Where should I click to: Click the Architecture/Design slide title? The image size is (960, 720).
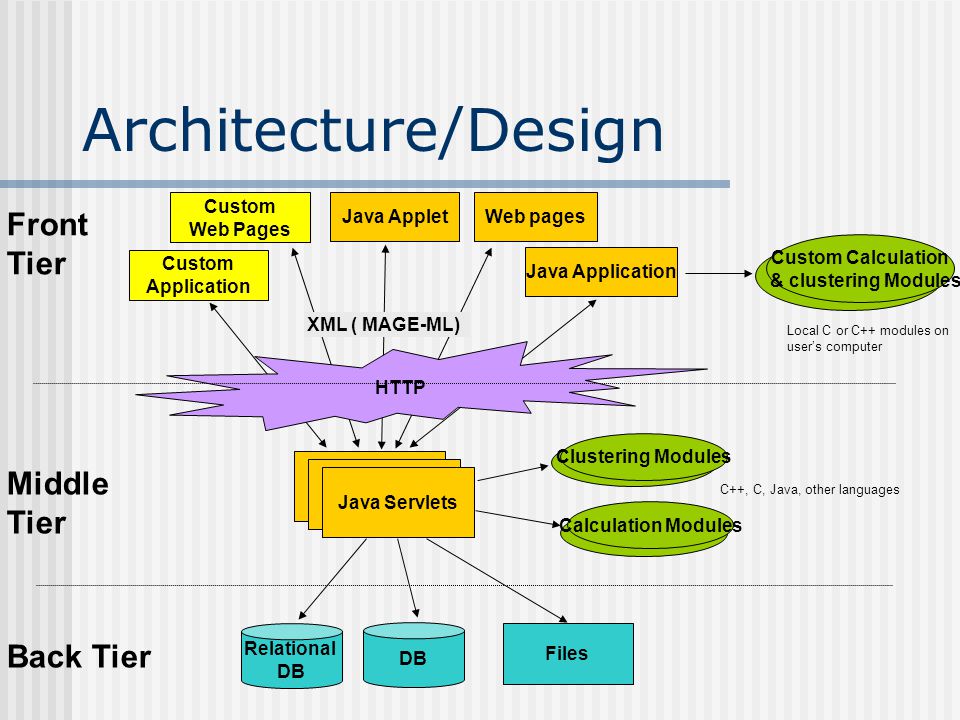tap(373, 132)
